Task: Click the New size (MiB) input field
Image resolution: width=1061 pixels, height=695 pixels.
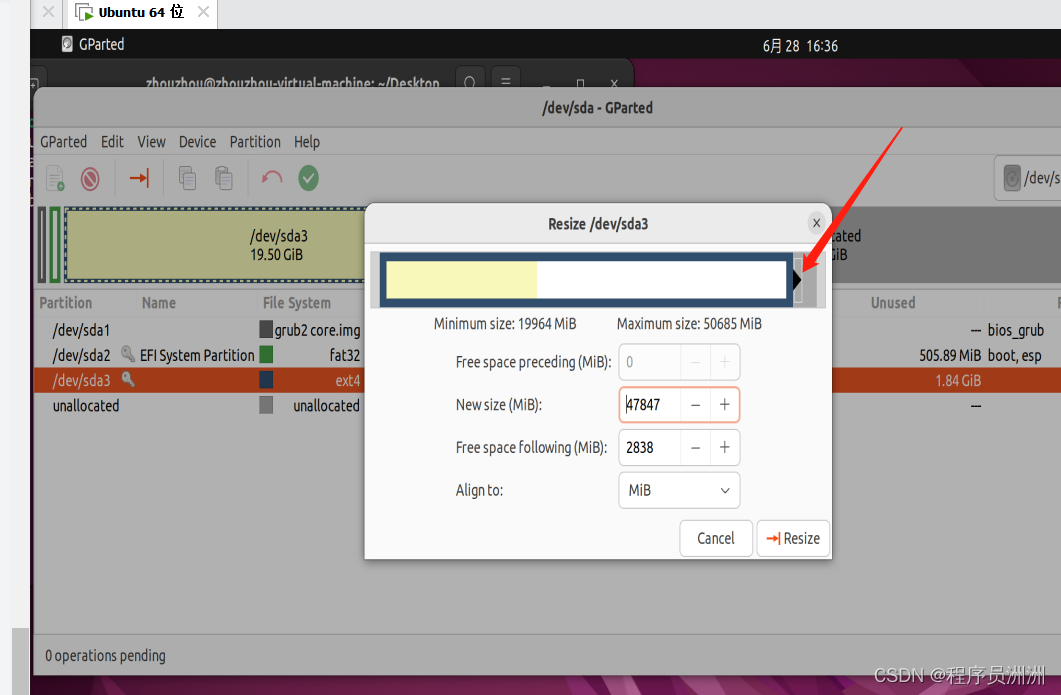Action: click(x=650, y=405)
